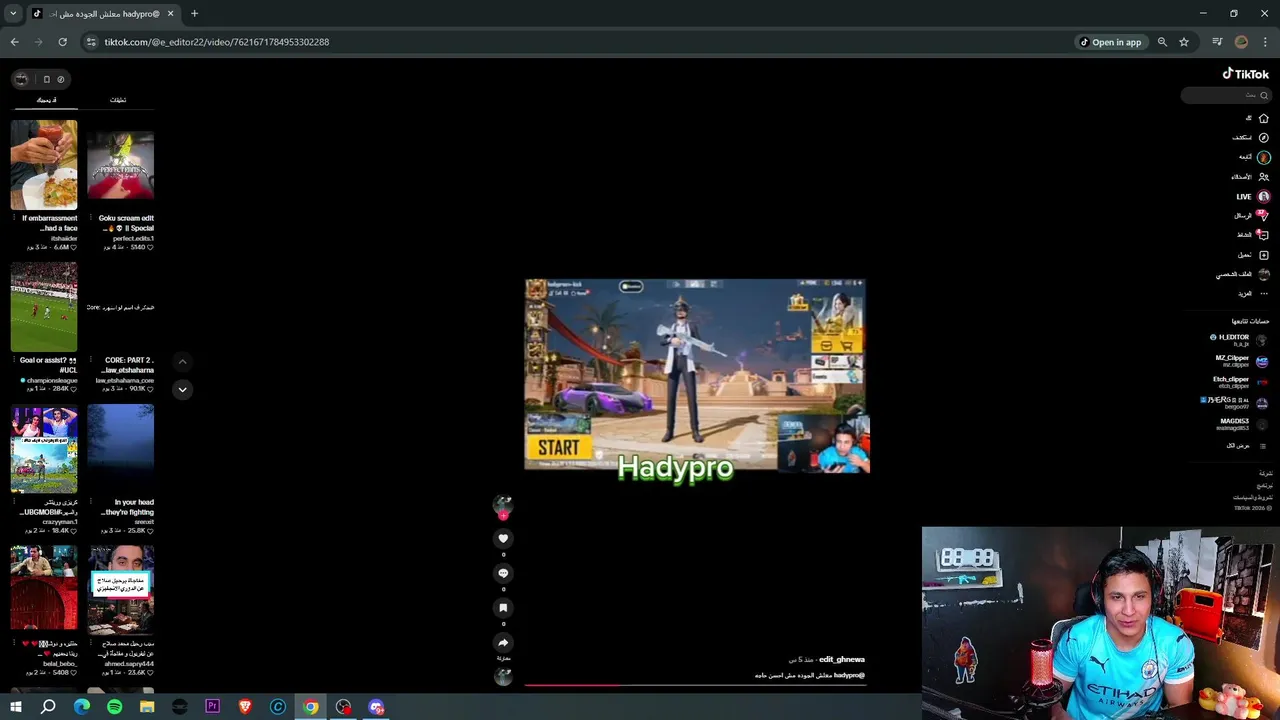Open Chrome media control icon
This screenshot has height=720, width=1280.
(1217, 42)
